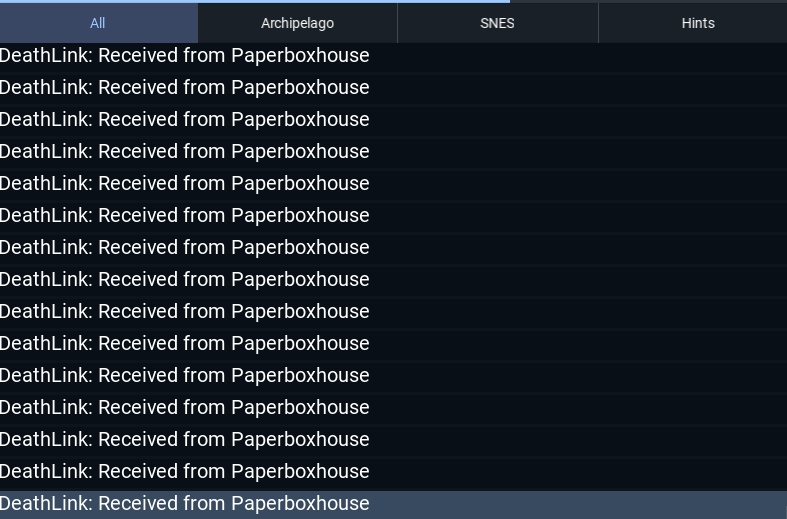Pick the second-to-last DeathLink log entry
This screenshot has width=787, height=519.
tap(394, 471)
